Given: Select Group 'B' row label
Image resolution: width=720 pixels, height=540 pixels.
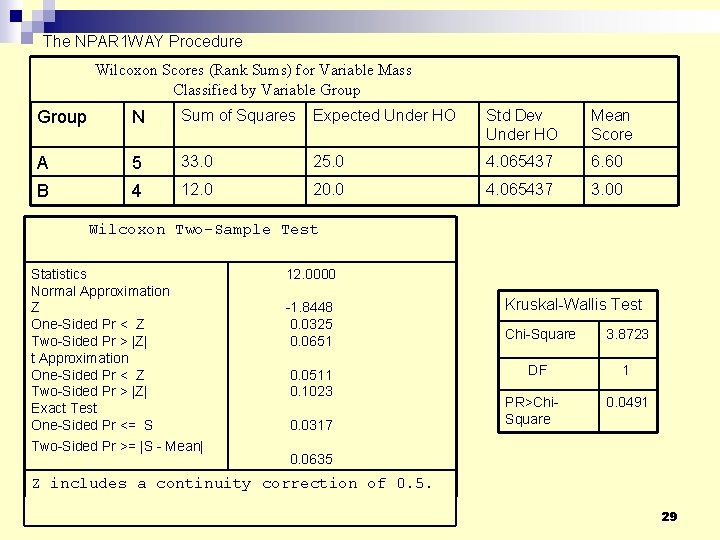Looking at the screenshot, I should click(43, 190).
